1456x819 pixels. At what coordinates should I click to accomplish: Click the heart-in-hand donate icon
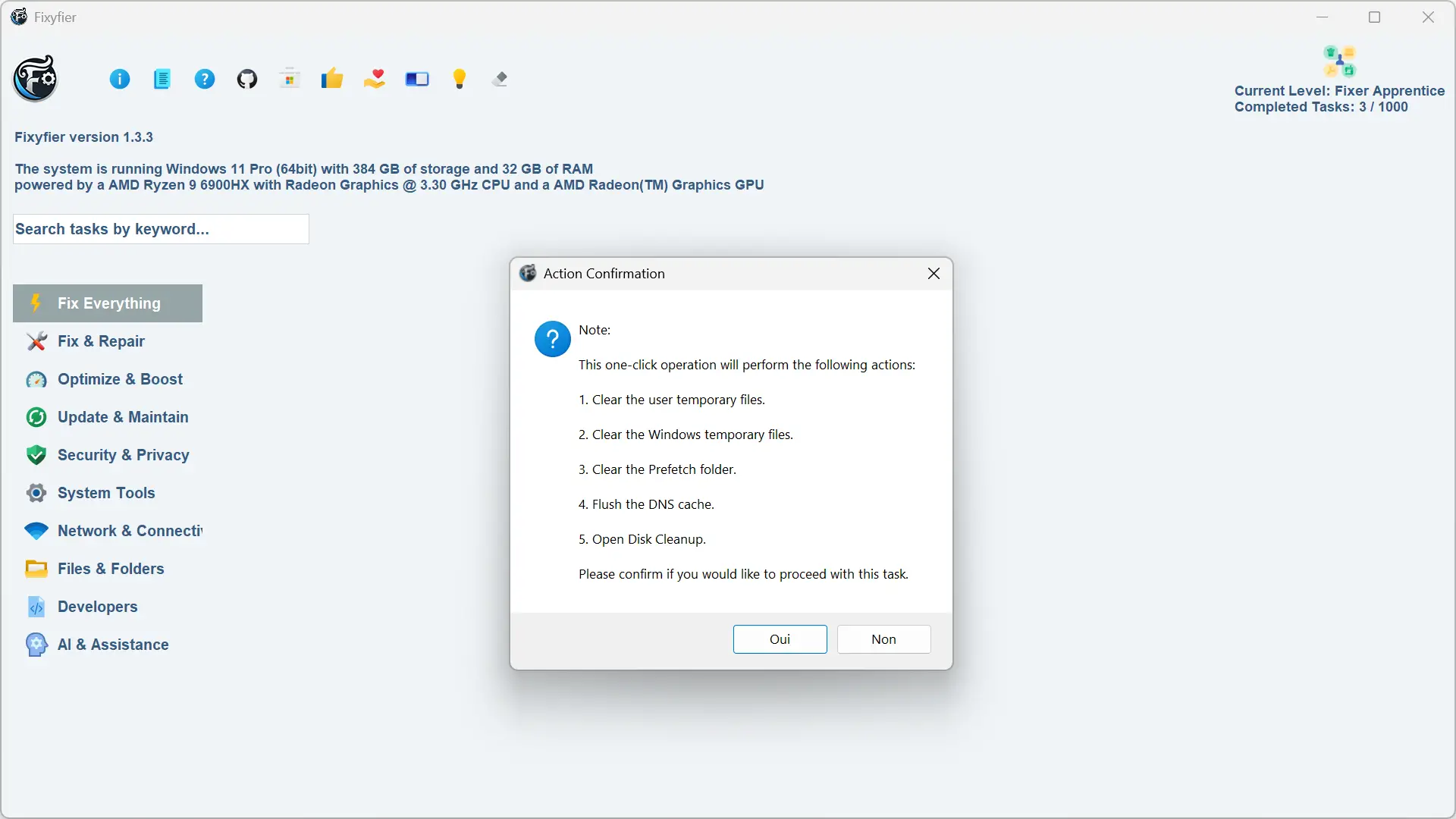(375, 79)
